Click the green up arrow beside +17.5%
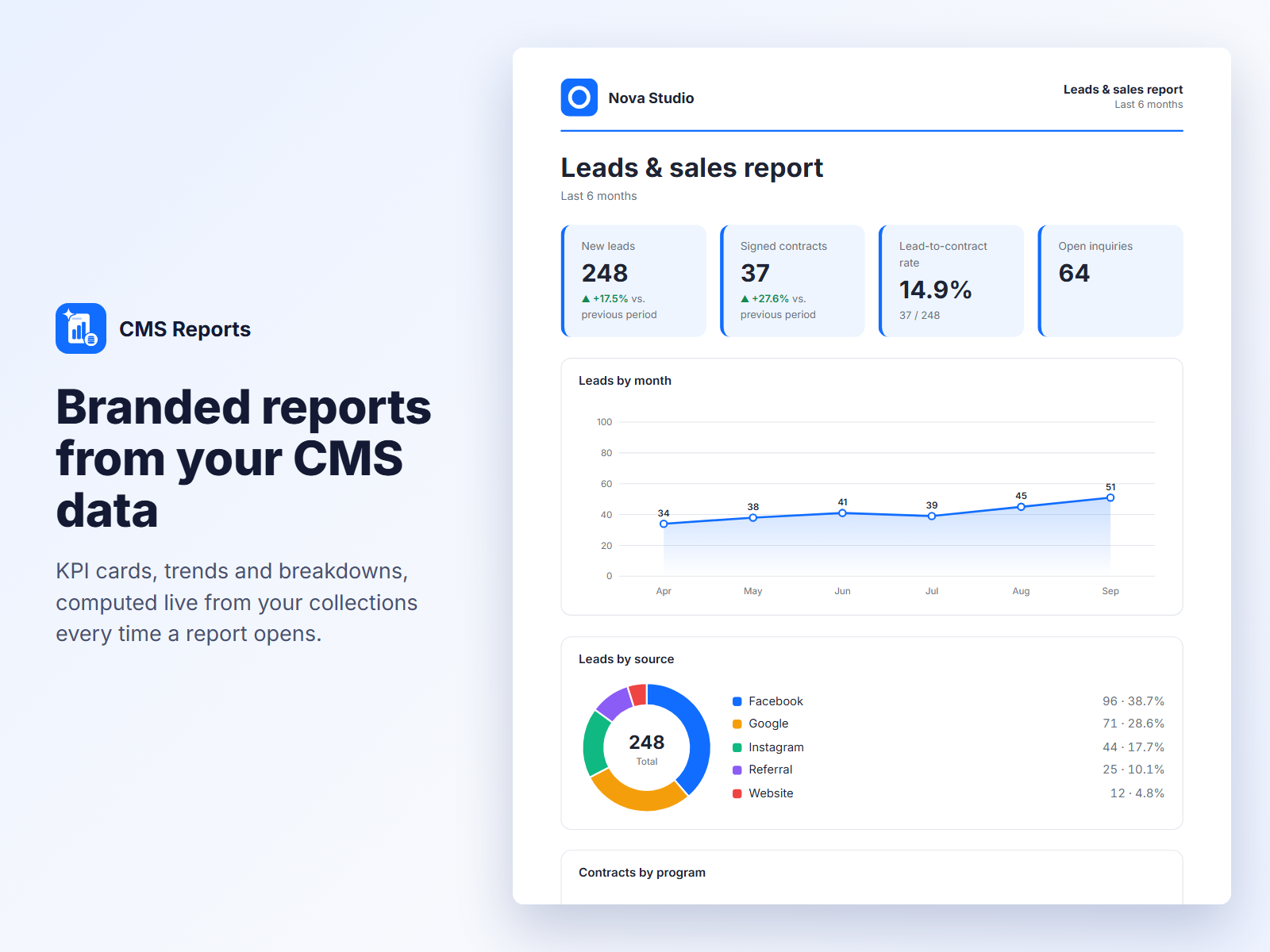 pos(586,299)
